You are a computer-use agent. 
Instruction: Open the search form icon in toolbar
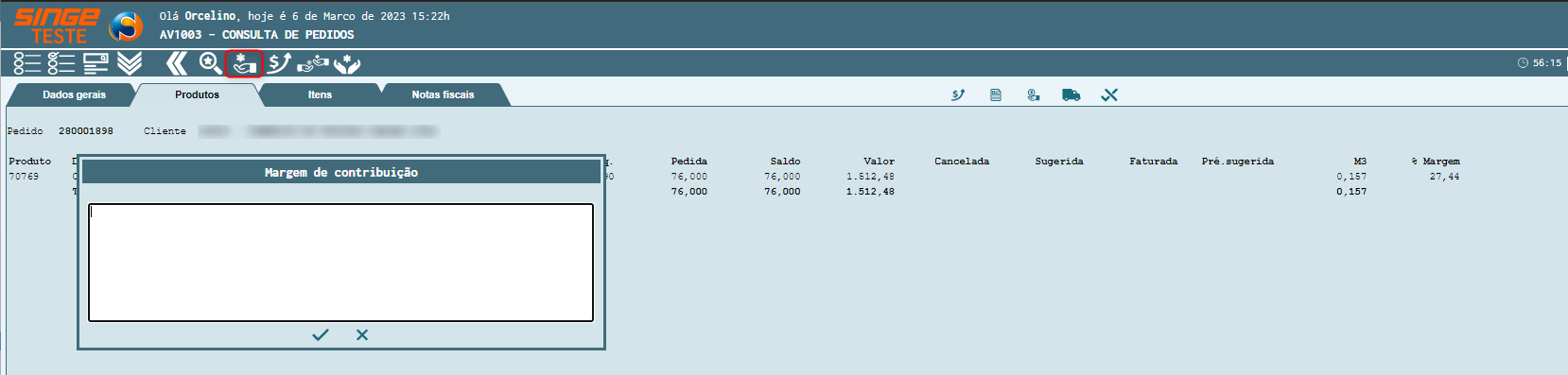click(x=96, y=63)
